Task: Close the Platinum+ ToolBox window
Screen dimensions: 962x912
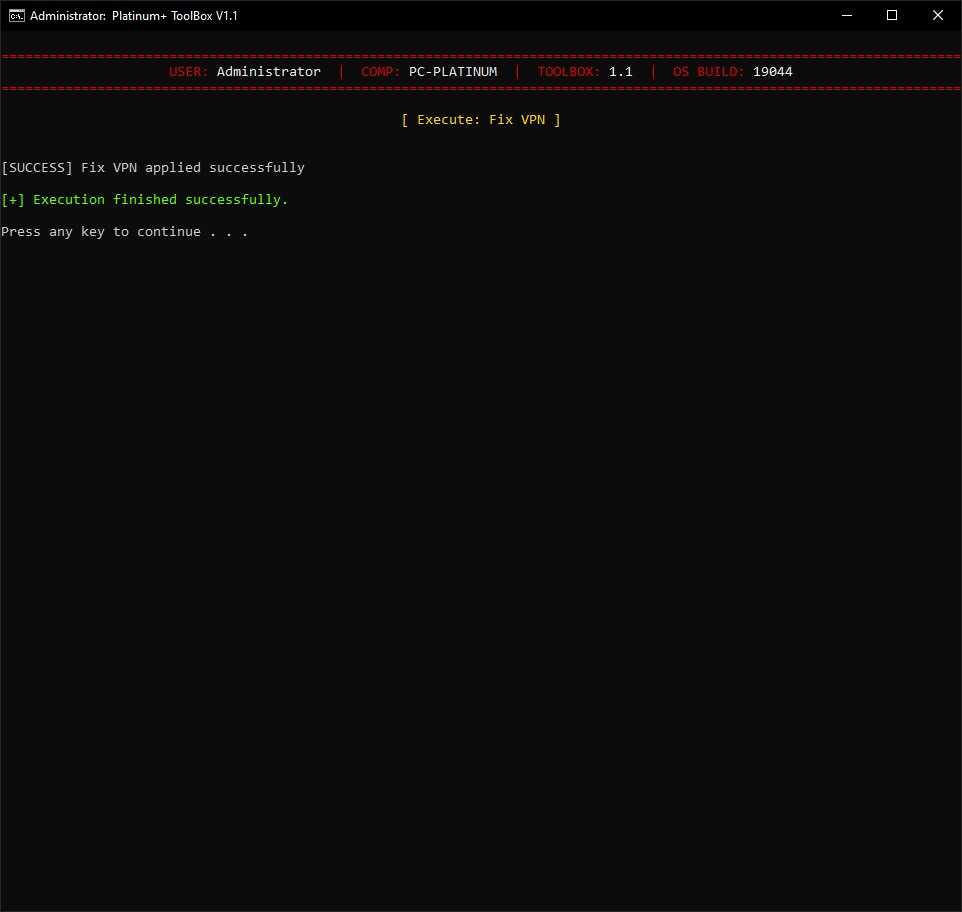Action: [937, 15]
